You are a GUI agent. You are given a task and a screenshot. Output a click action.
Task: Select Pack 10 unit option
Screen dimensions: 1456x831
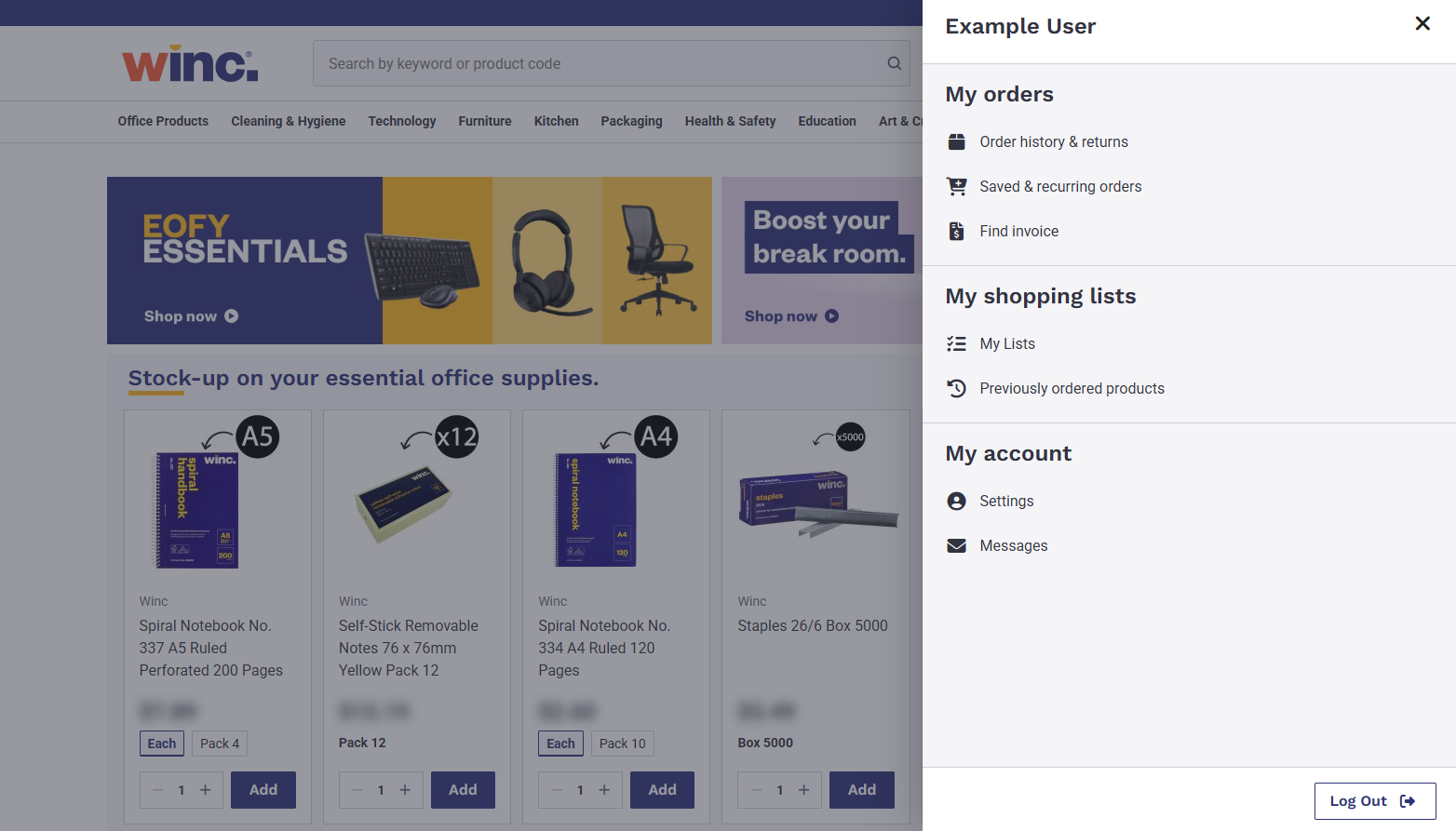tap(623, 744)
